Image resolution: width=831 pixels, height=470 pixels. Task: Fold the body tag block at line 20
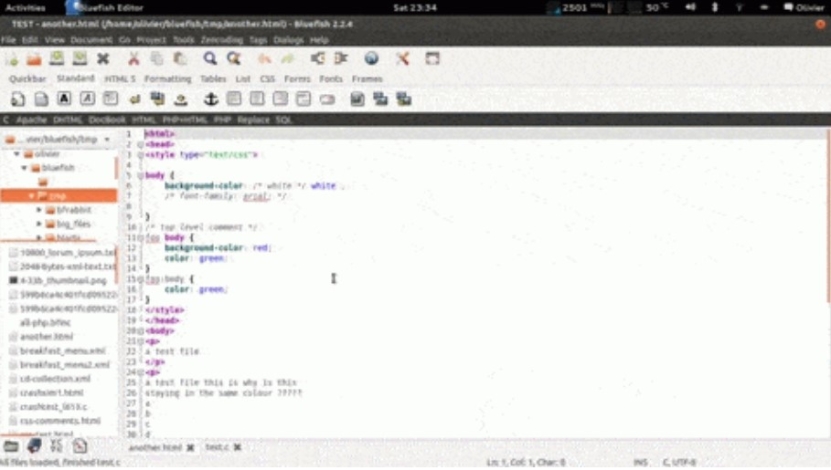(140, 331)
